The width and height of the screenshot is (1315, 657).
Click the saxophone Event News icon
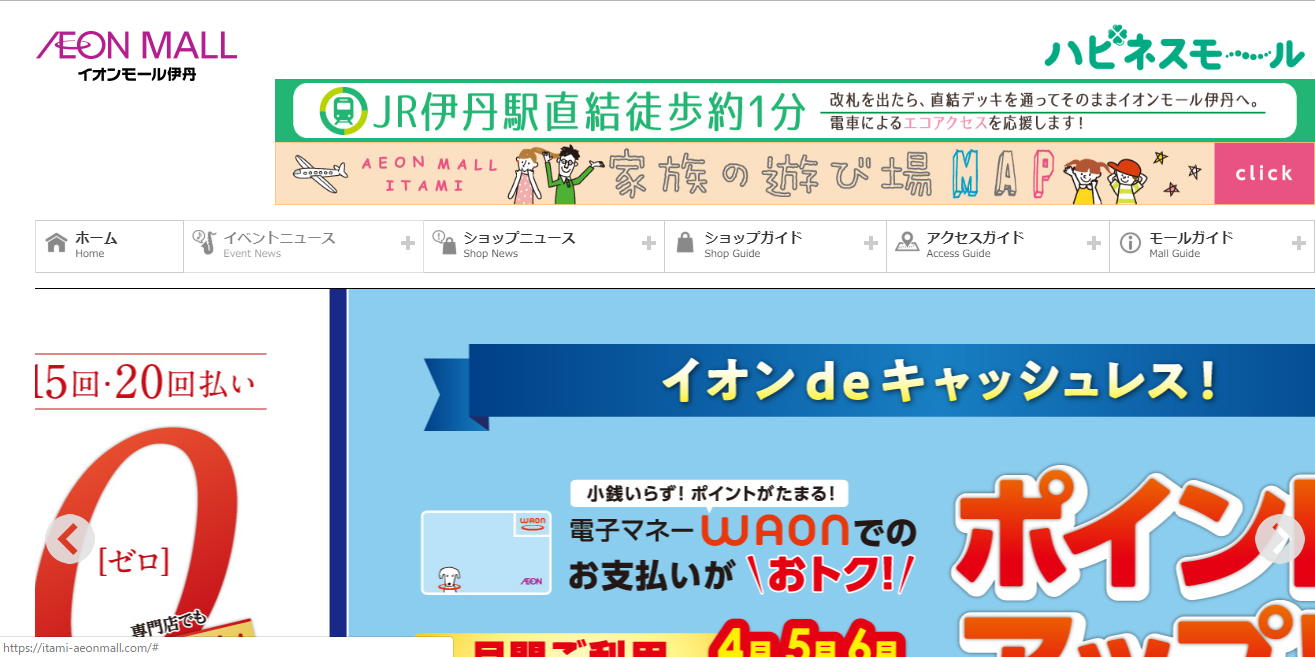point(204,242)
